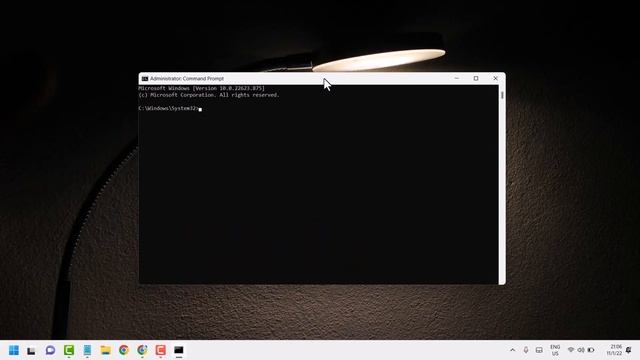
Task: Select the Command Prompt taskbar button
Action: (179, 350)
